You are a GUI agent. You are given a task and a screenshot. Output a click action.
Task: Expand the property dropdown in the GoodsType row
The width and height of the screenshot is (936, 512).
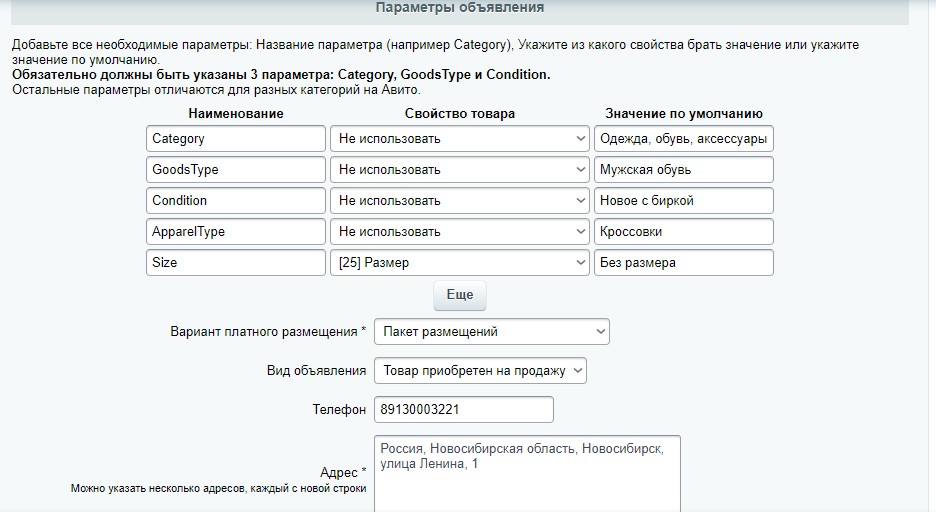pos(460,170)
